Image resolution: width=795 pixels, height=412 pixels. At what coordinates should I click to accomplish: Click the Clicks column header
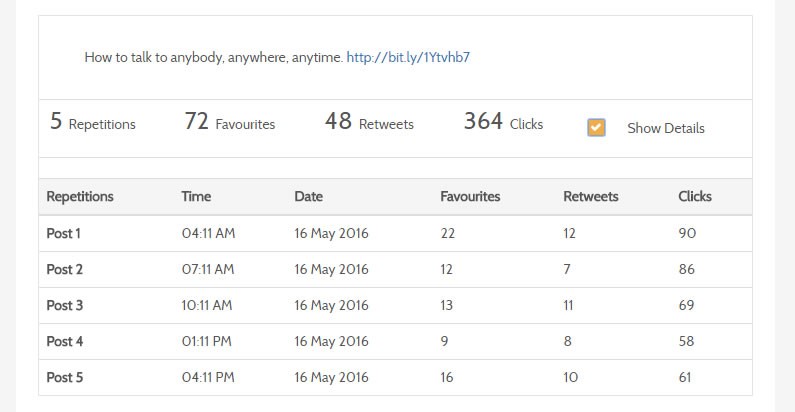[x=695, y=197]
